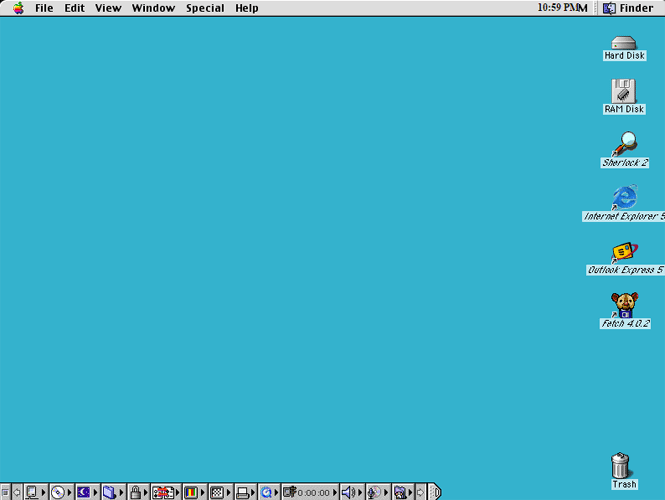The height and width of the screenshot is (500, 665).
Task: Open the File menu
Action: click(44, 8)
